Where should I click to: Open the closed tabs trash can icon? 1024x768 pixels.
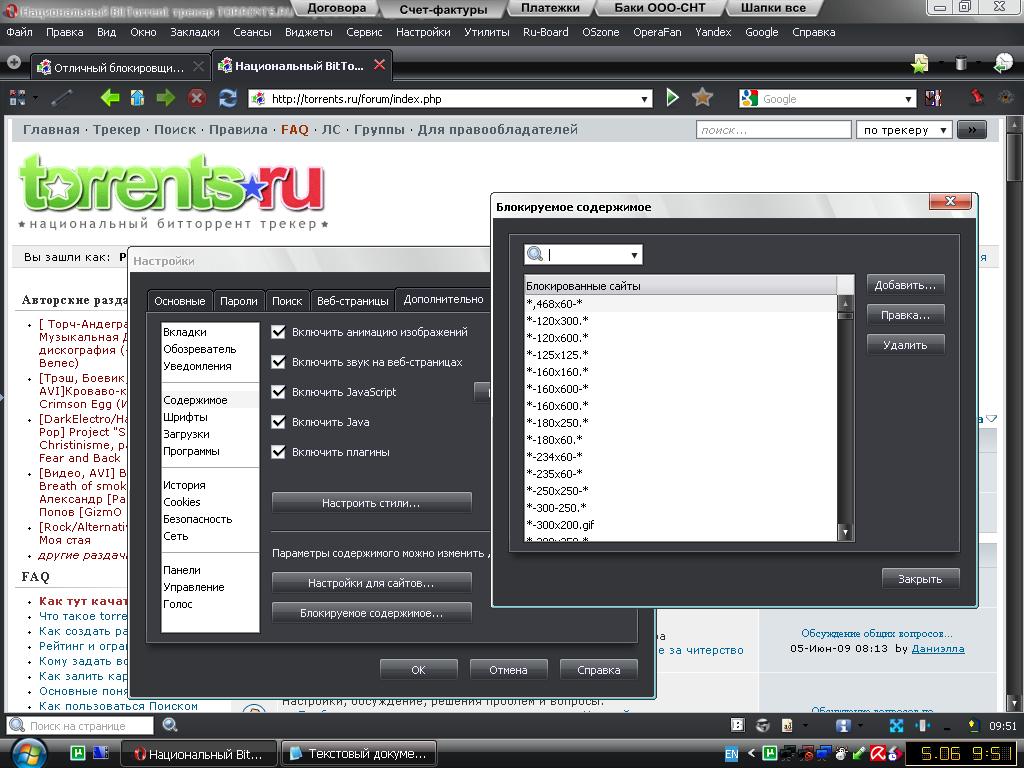coord(961,63)
